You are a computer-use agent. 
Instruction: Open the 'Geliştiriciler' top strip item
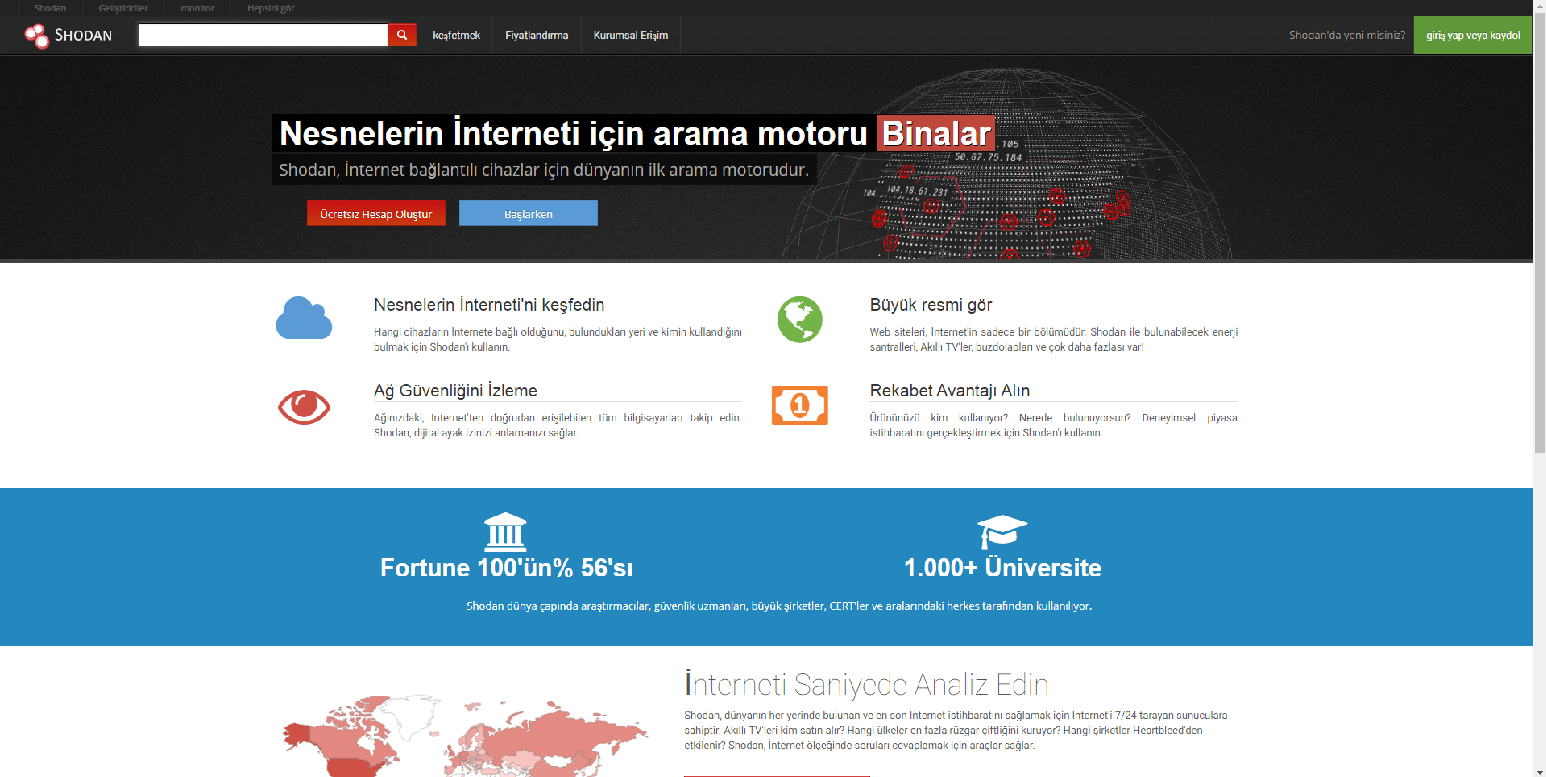[x=123, y=8]
